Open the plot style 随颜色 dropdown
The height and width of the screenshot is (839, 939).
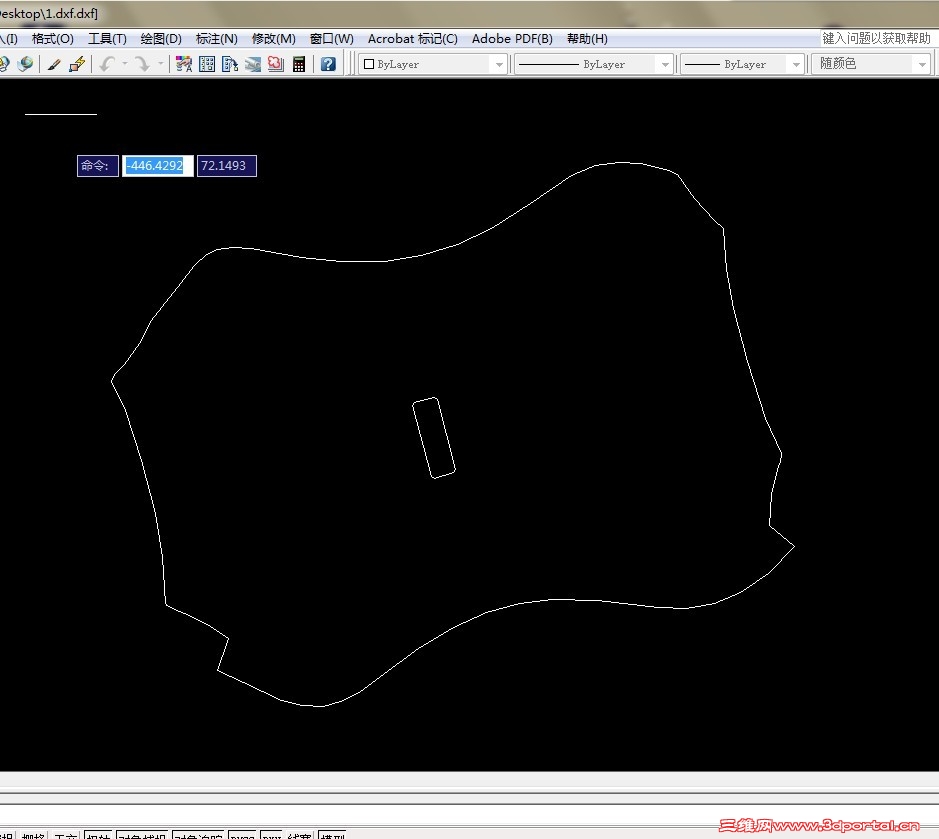[871, 64]
